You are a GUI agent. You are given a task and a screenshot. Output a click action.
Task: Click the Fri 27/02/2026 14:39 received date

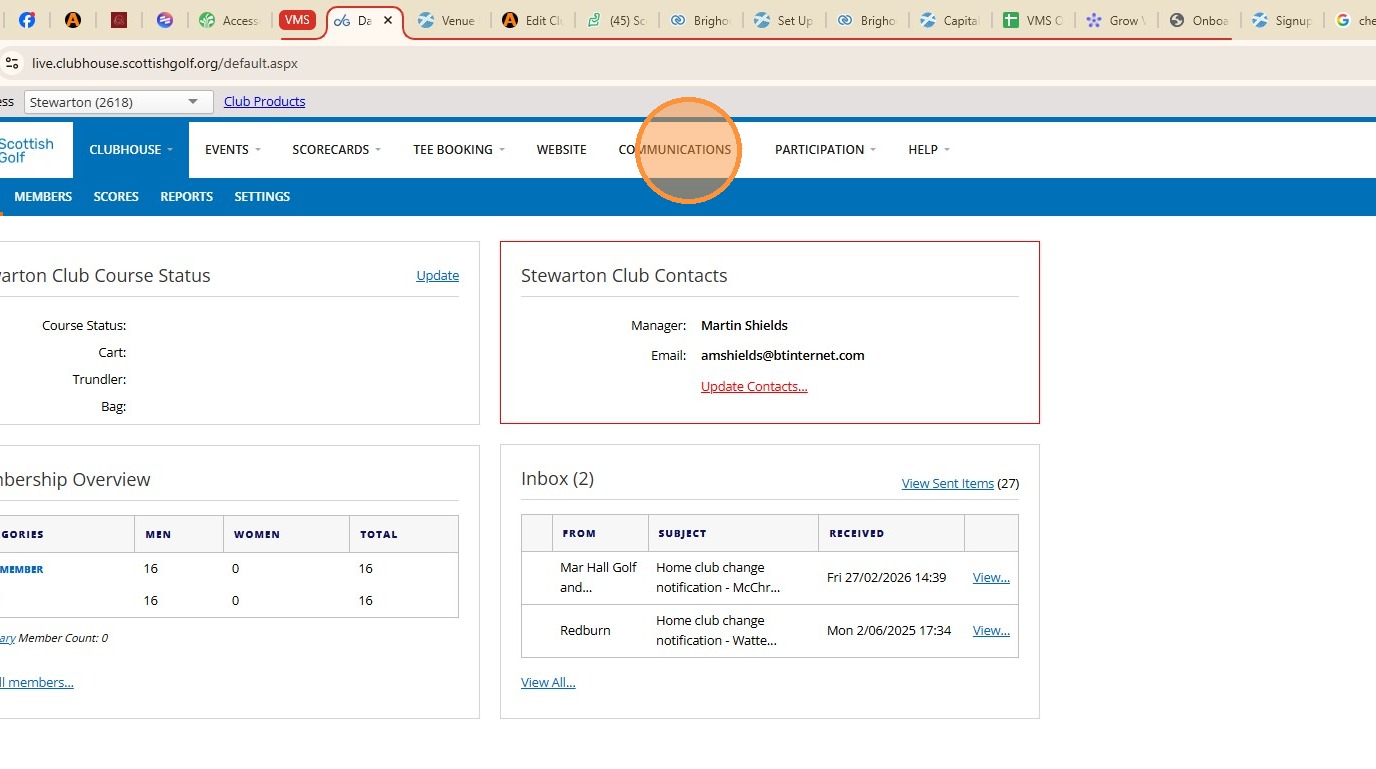886,578
